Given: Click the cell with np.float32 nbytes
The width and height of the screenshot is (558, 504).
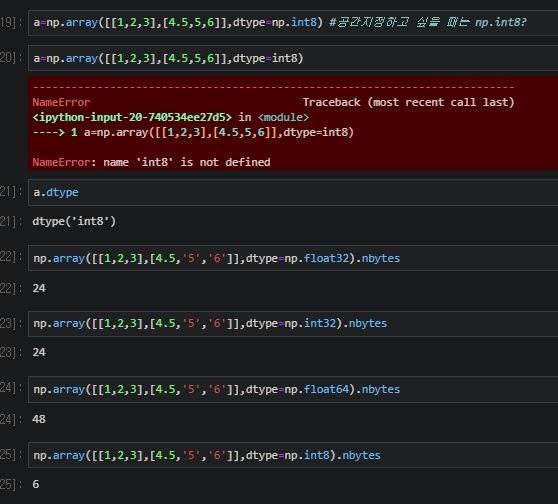Looking at the screenshot, I should (293, 258).
